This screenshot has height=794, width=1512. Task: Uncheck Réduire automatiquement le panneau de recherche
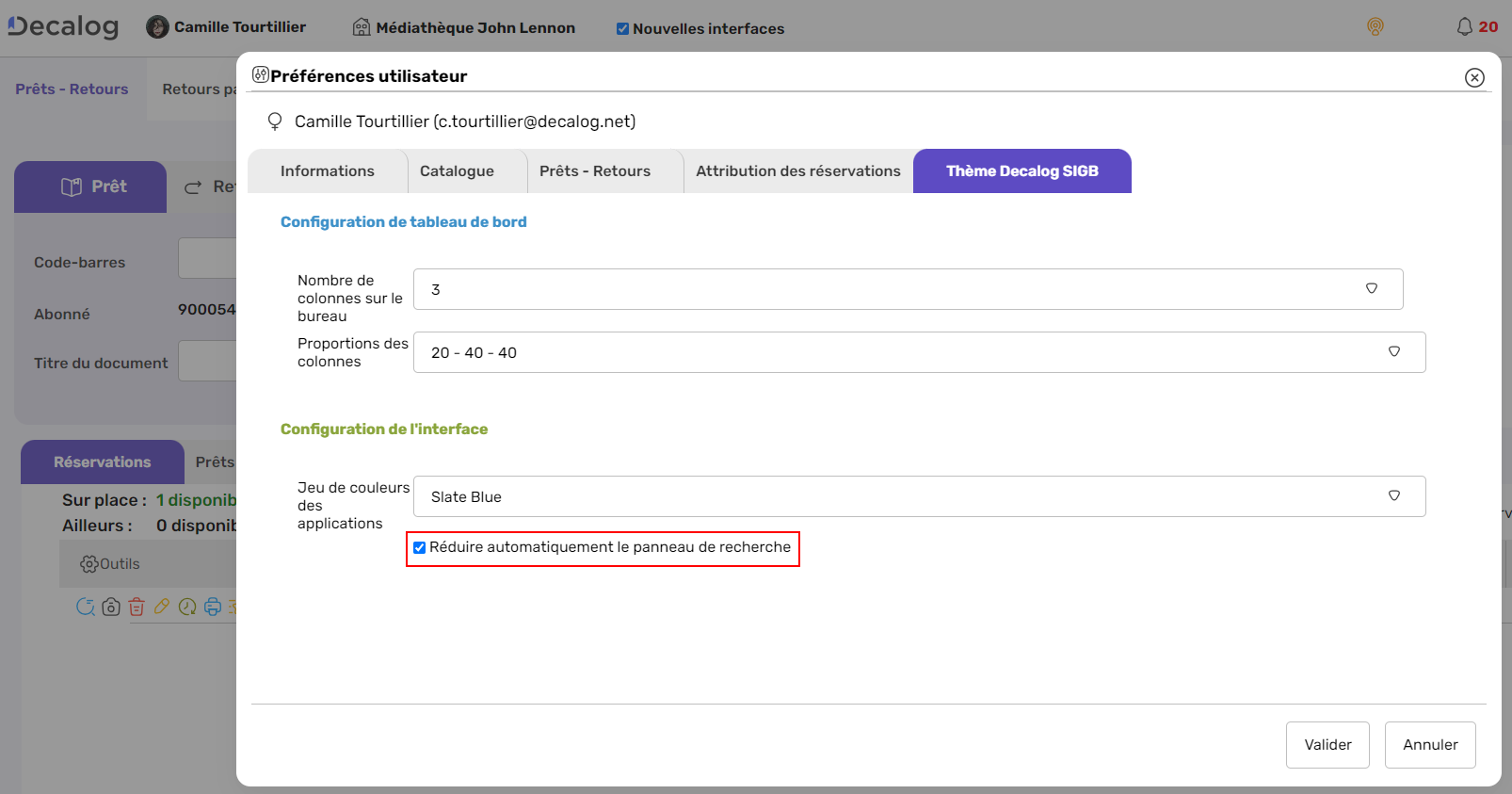420,548
